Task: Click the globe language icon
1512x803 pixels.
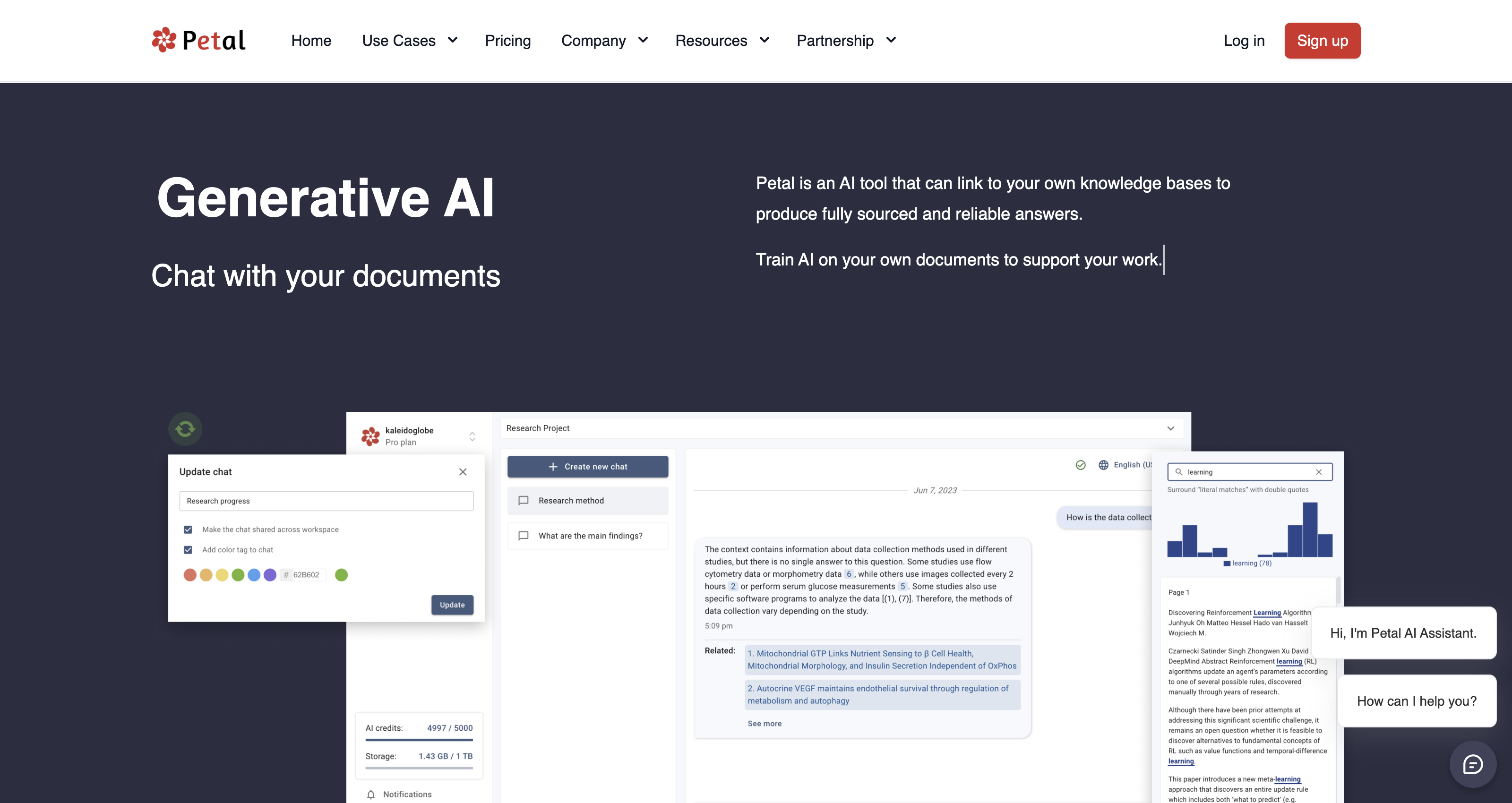Action: tap(1103, 465)
